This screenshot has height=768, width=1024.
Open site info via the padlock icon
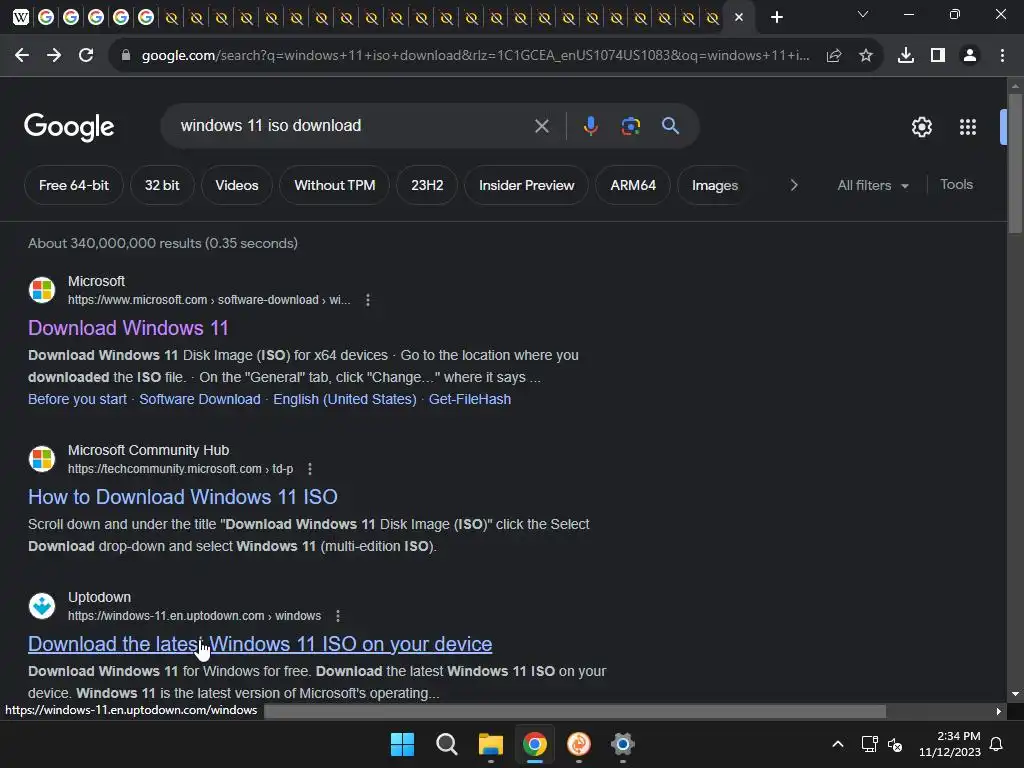coord(126,56)
